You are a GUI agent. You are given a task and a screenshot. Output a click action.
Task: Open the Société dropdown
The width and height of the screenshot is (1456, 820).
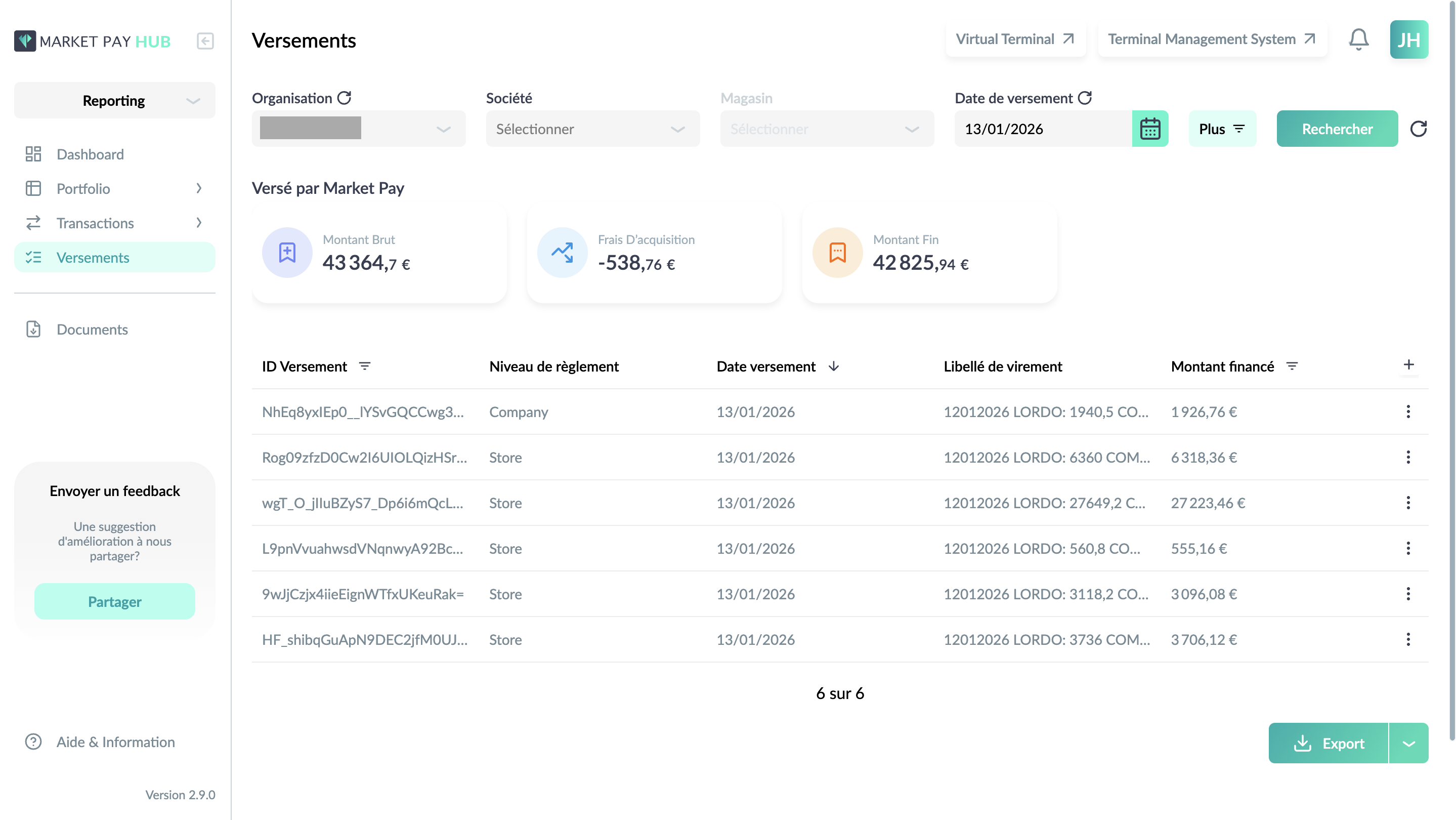point(593,129)
